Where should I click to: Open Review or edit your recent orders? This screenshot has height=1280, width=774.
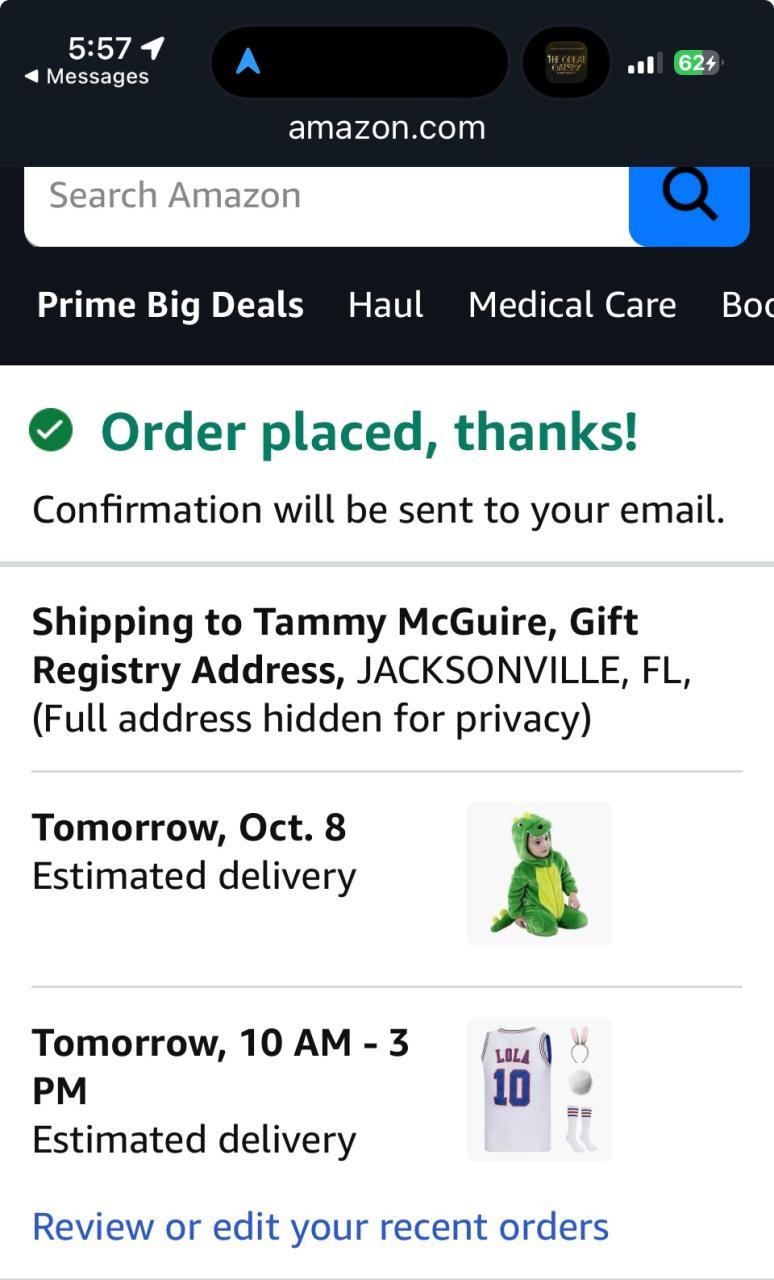320,1226
